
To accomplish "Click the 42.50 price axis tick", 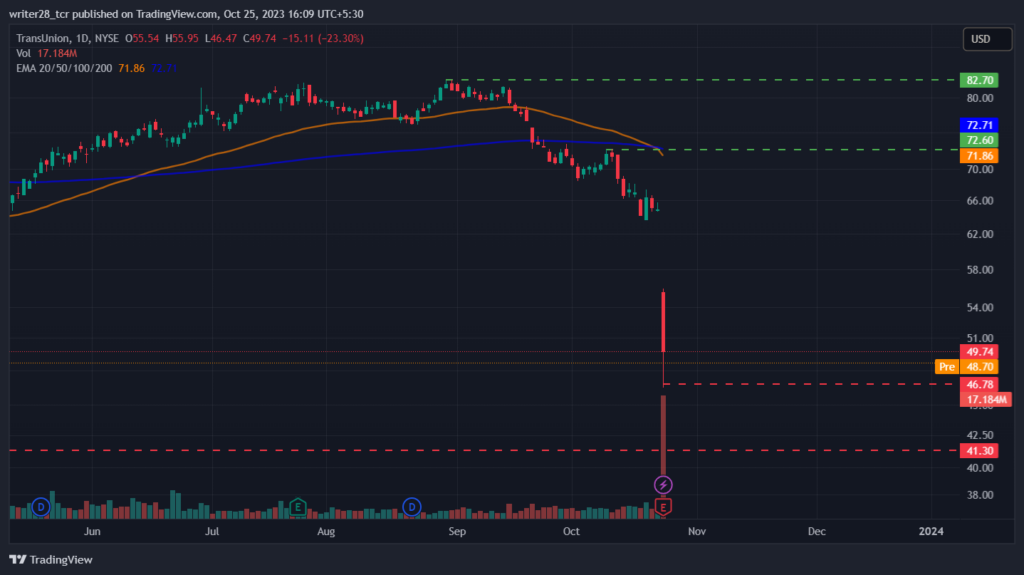I will click(980, 435).
